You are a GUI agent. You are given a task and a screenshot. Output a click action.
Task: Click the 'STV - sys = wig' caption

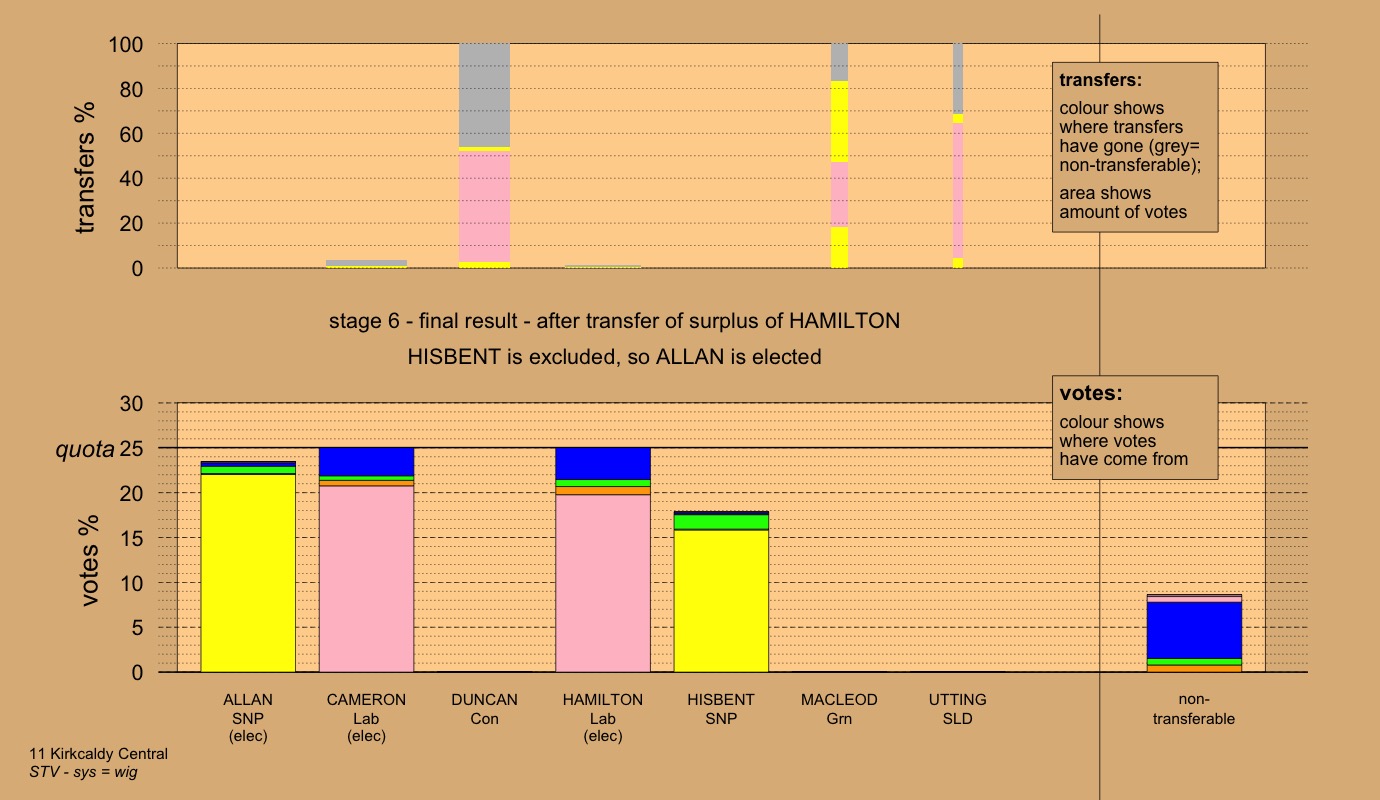coord(84,772)
